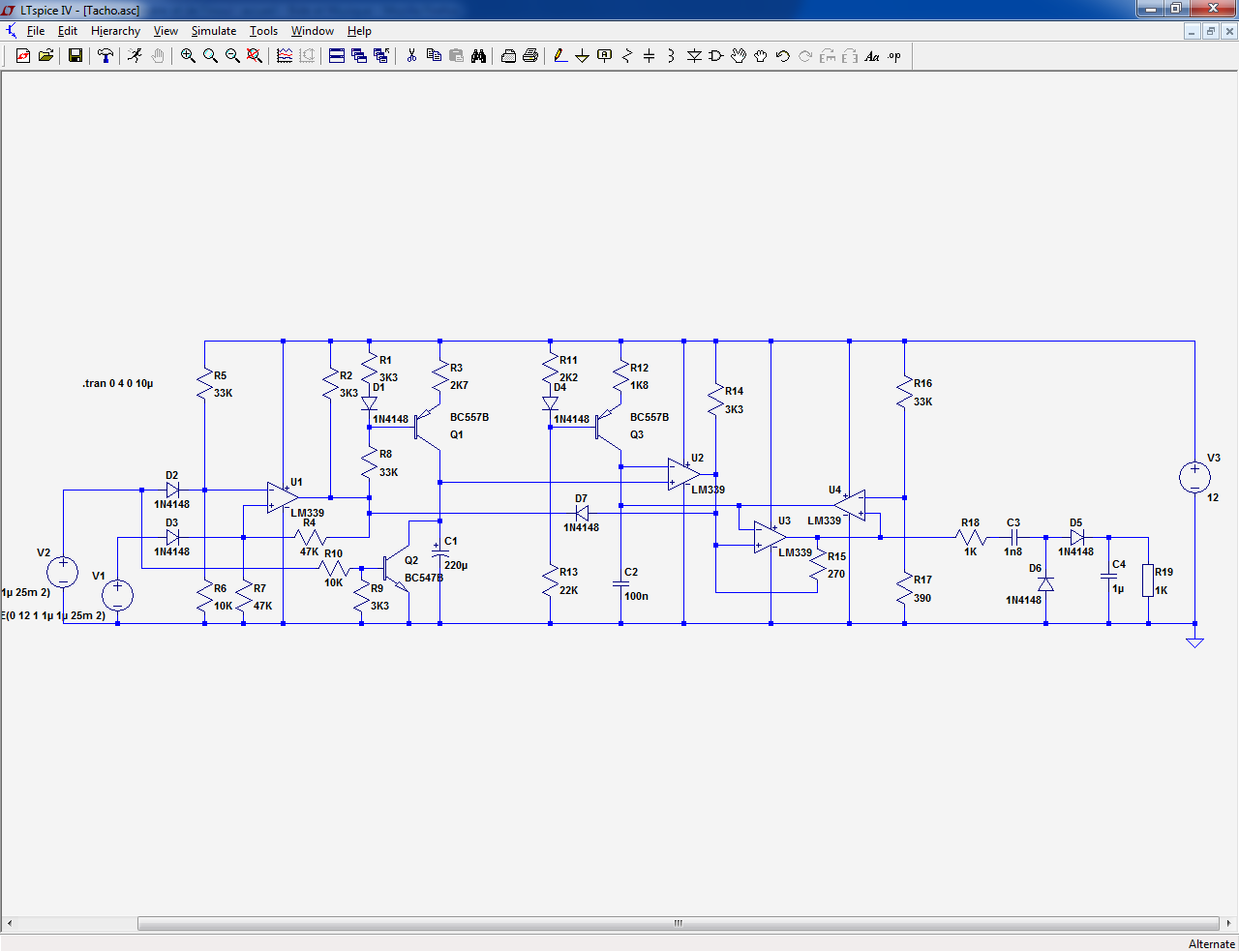Select the Drag closed-hand tool
Image resolution: width=1239 pixels, height=952 pixels.
(x=761, y=56)
